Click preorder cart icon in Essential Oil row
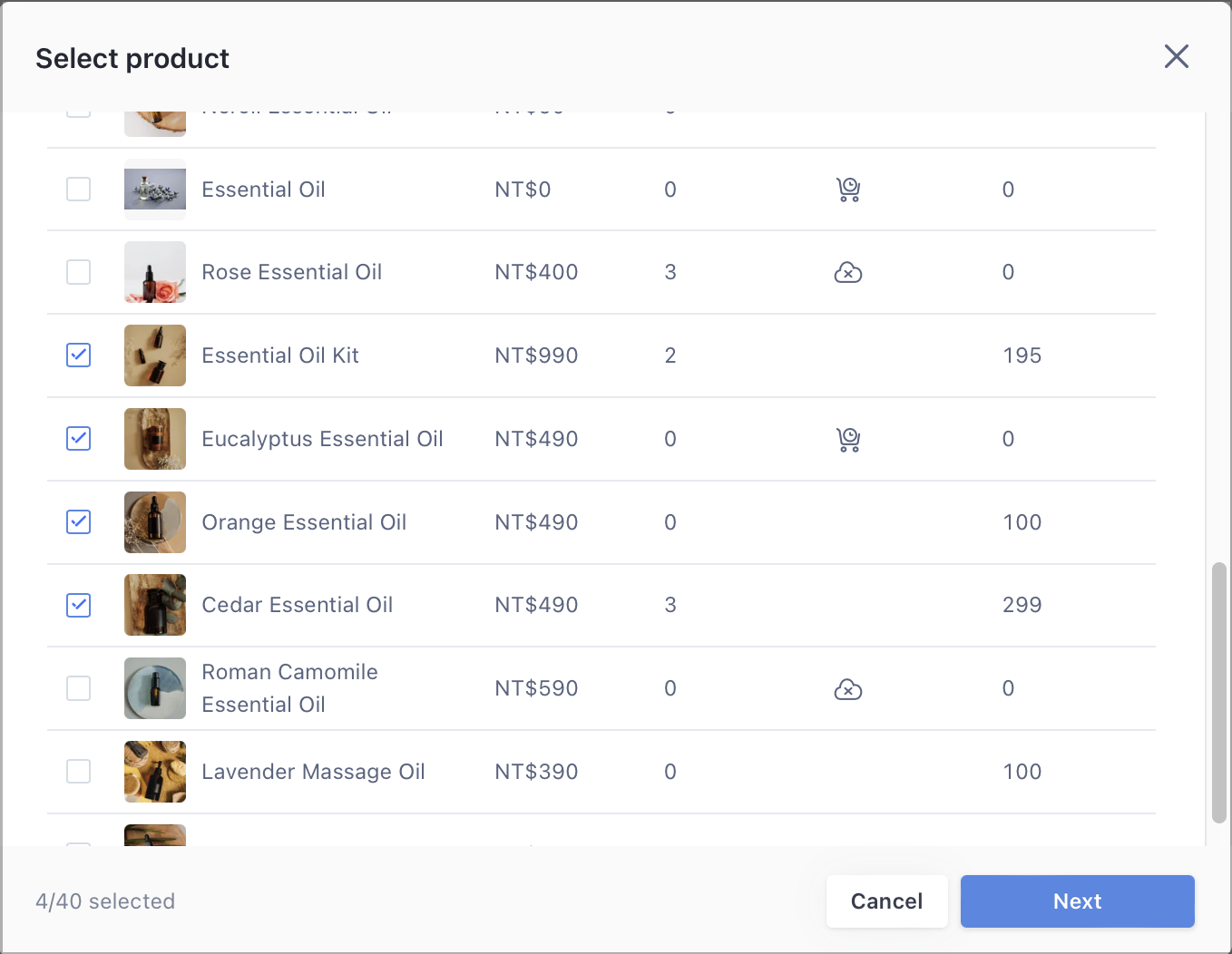Screen dimensions: 1232x954 [x=848, y=190]
